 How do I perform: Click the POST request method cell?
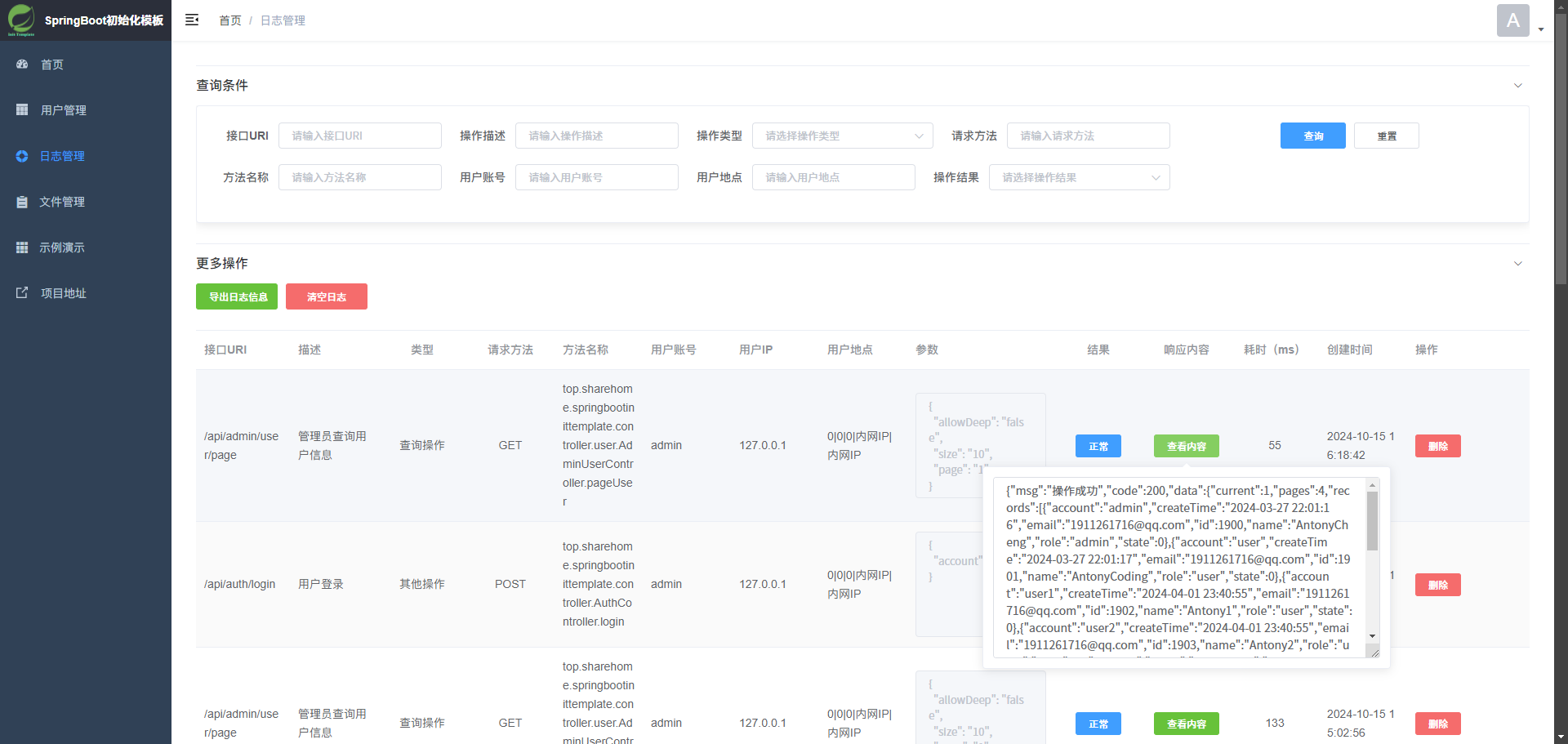click(x=510, y=584)
